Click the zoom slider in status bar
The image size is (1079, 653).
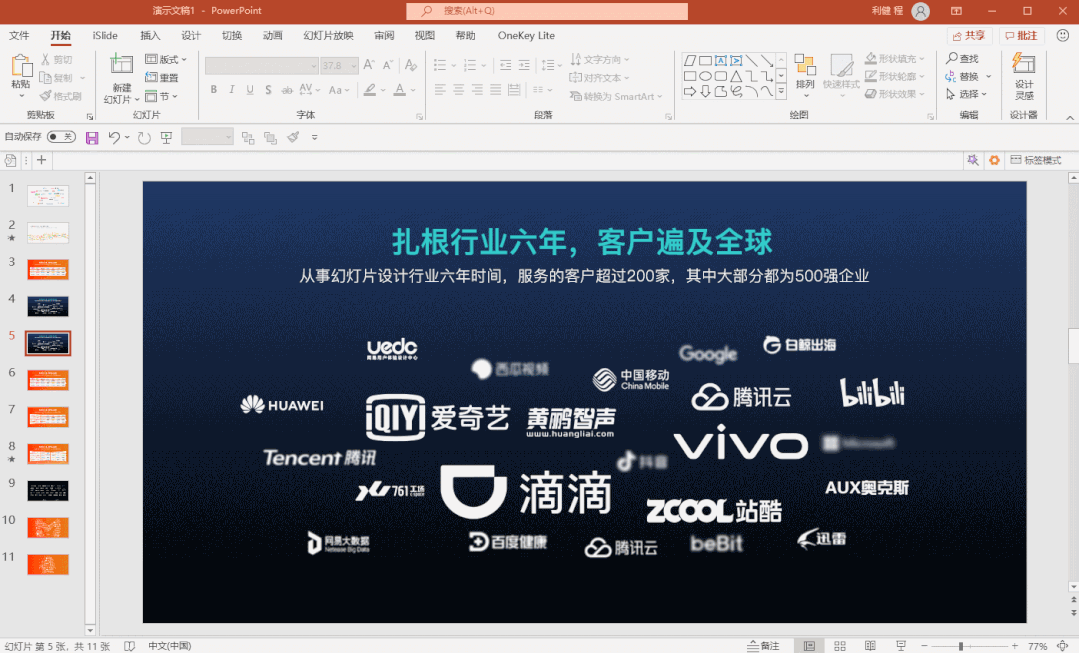961,646
